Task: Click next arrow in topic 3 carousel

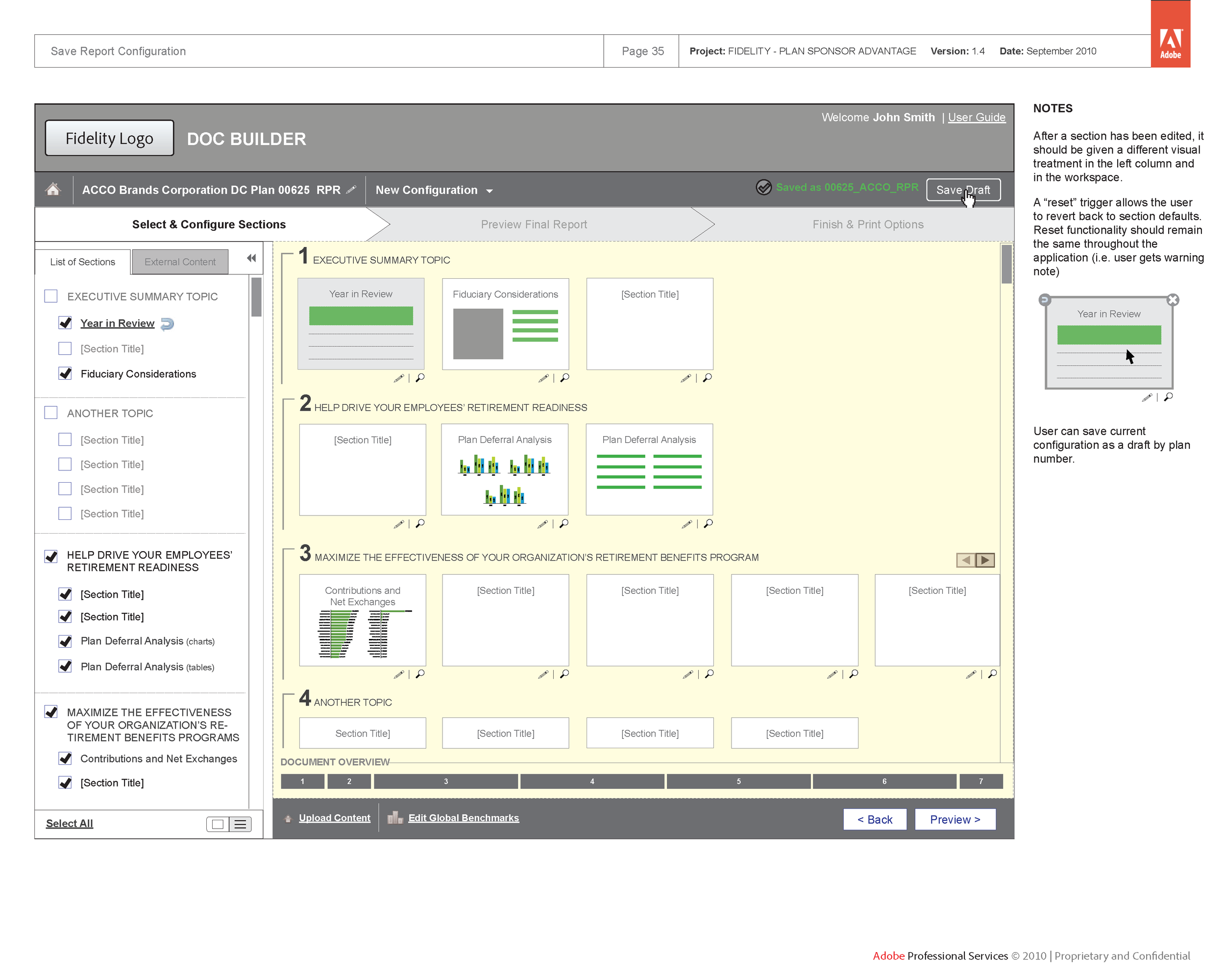Action: pyautogui.click(x=985, y=560)
